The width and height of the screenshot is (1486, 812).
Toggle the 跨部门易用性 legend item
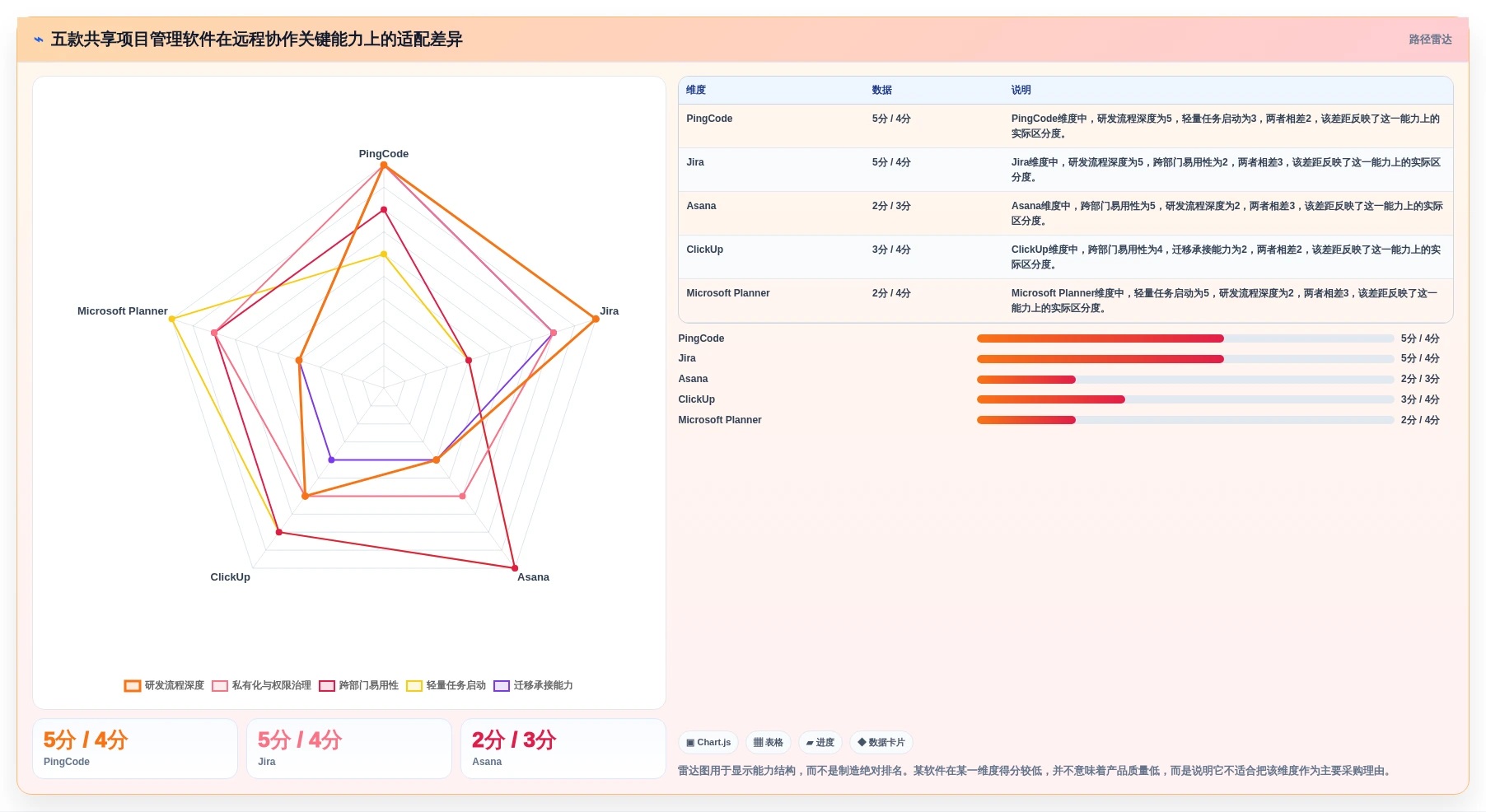[359, 686]
